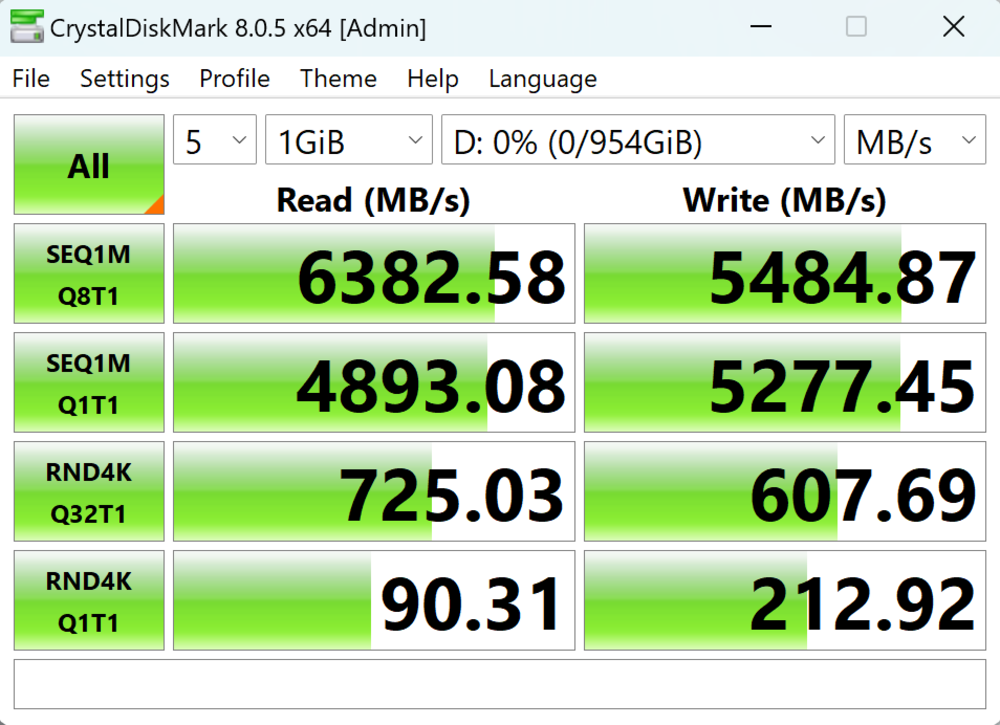Open the Help menu
This screenshot has height=725, width=1000.
[432, 78]
